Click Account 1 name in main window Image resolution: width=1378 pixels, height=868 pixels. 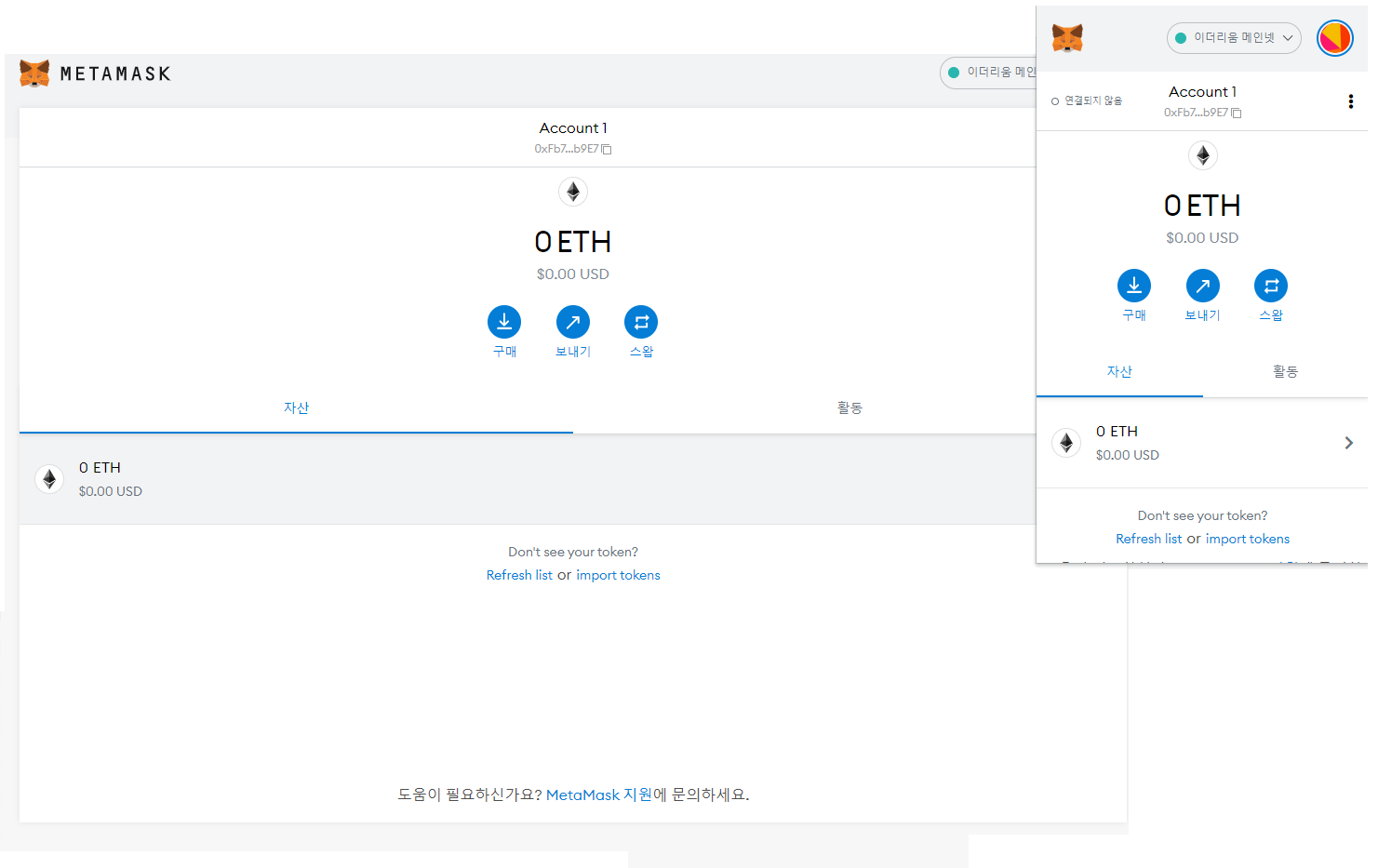coord(573,128)
